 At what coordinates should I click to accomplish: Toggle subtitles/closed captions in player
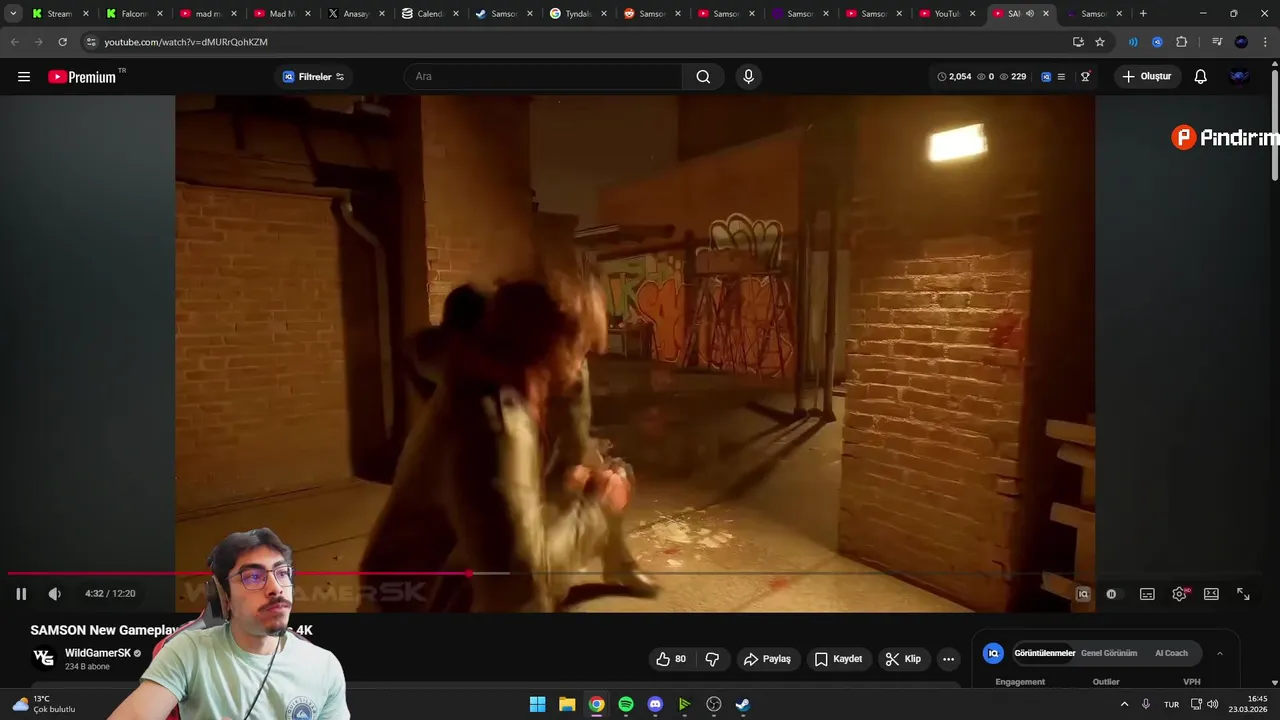tap(1147, 594)
